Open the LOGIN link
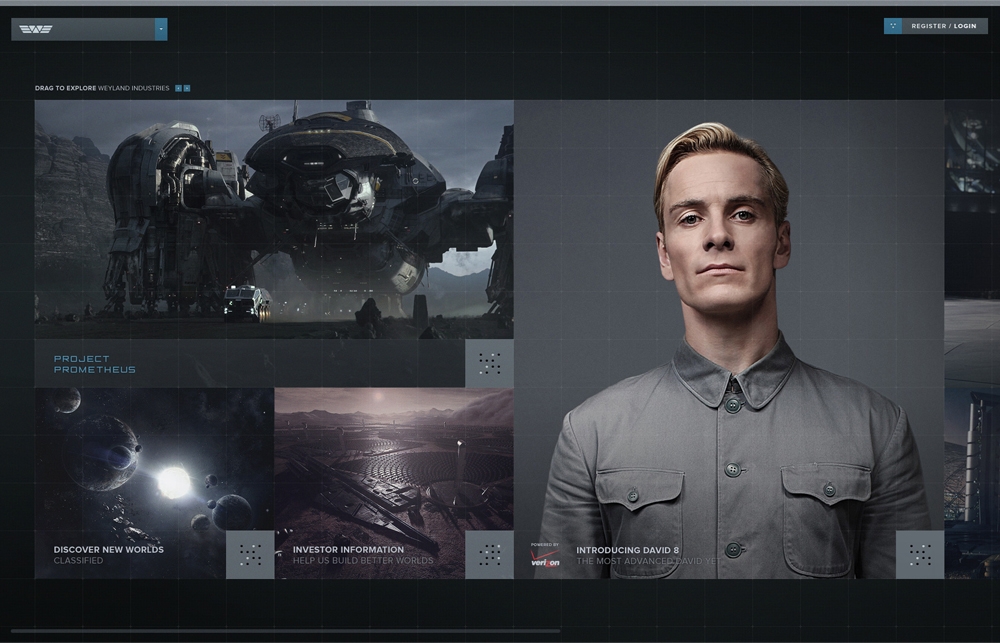The height and width of the screenshot is (643, 1000). tap(965, 26)
